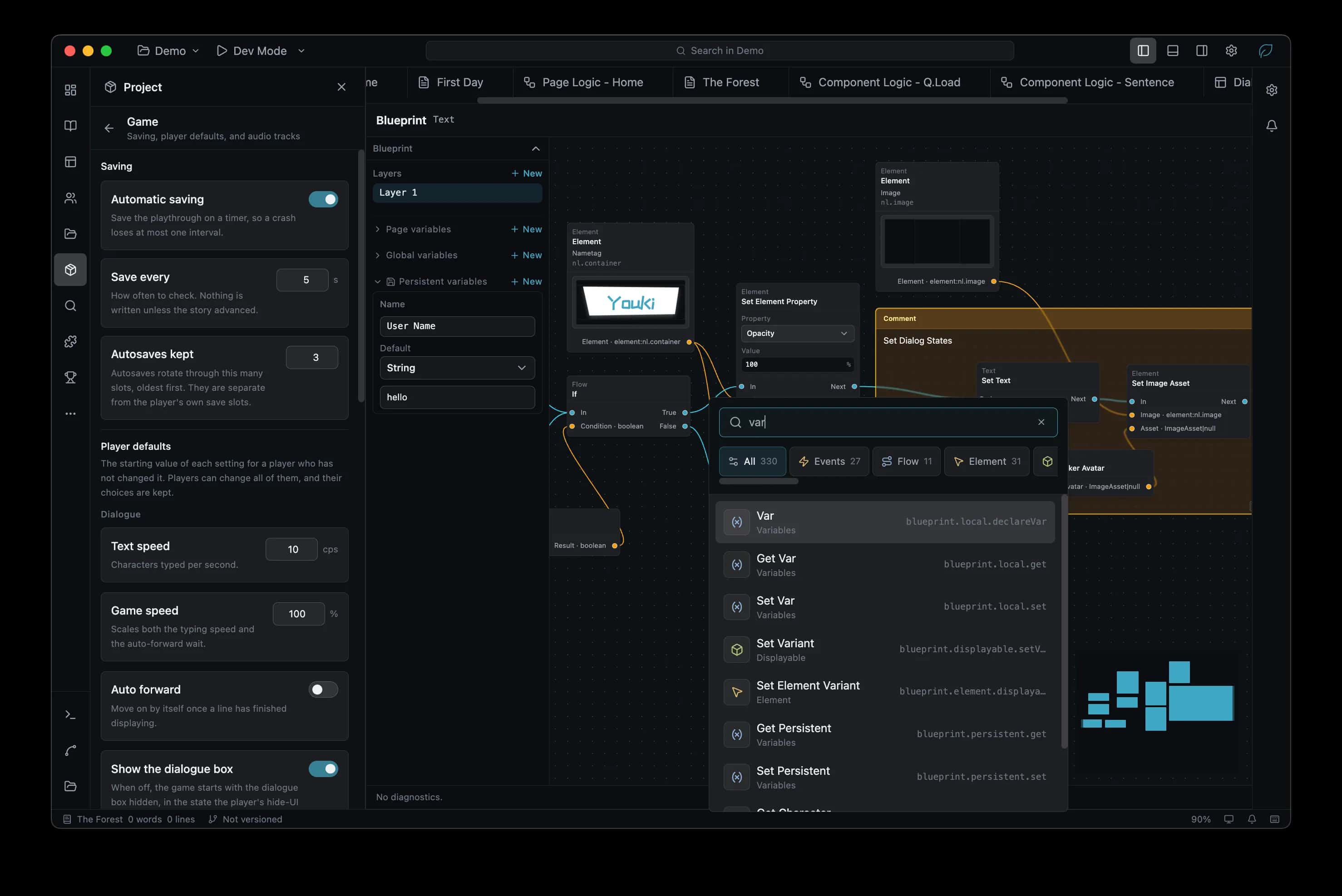This screenshot has height=896, width=1342.
Task: Open the terminal prompt icon in sidebar
Action: click(x=70, y=715)
